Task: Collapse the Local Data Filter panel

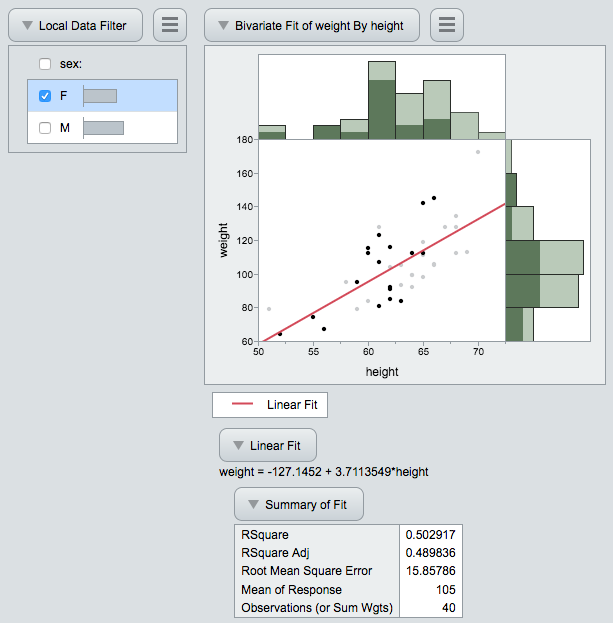Action: coord(26,25)
